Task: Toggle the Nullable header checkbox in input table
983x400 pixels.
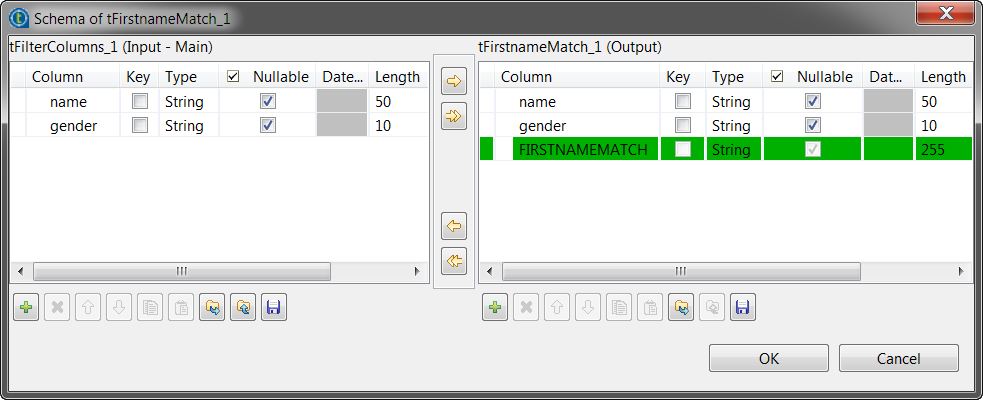Action: coord(233,76)
